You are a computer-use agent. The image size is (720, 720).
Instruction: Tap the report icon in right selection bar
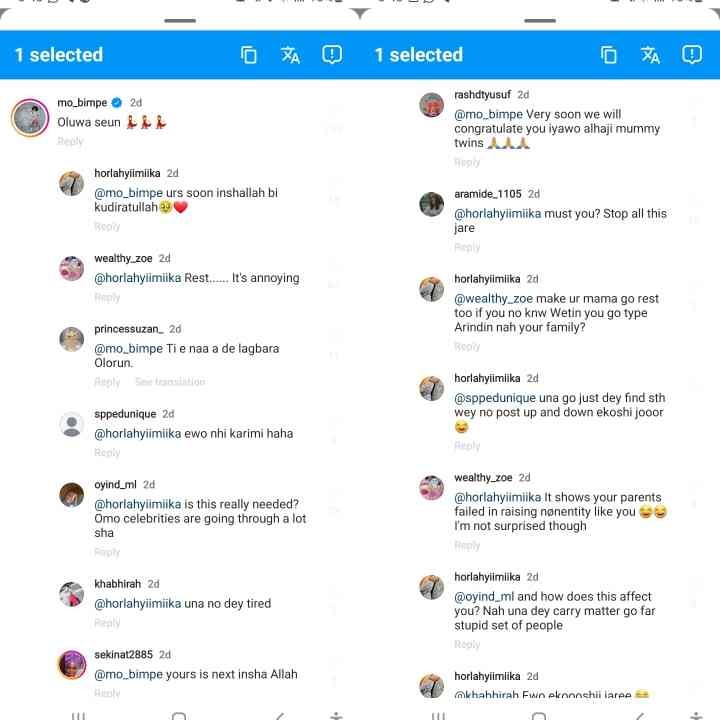(692, 55)
